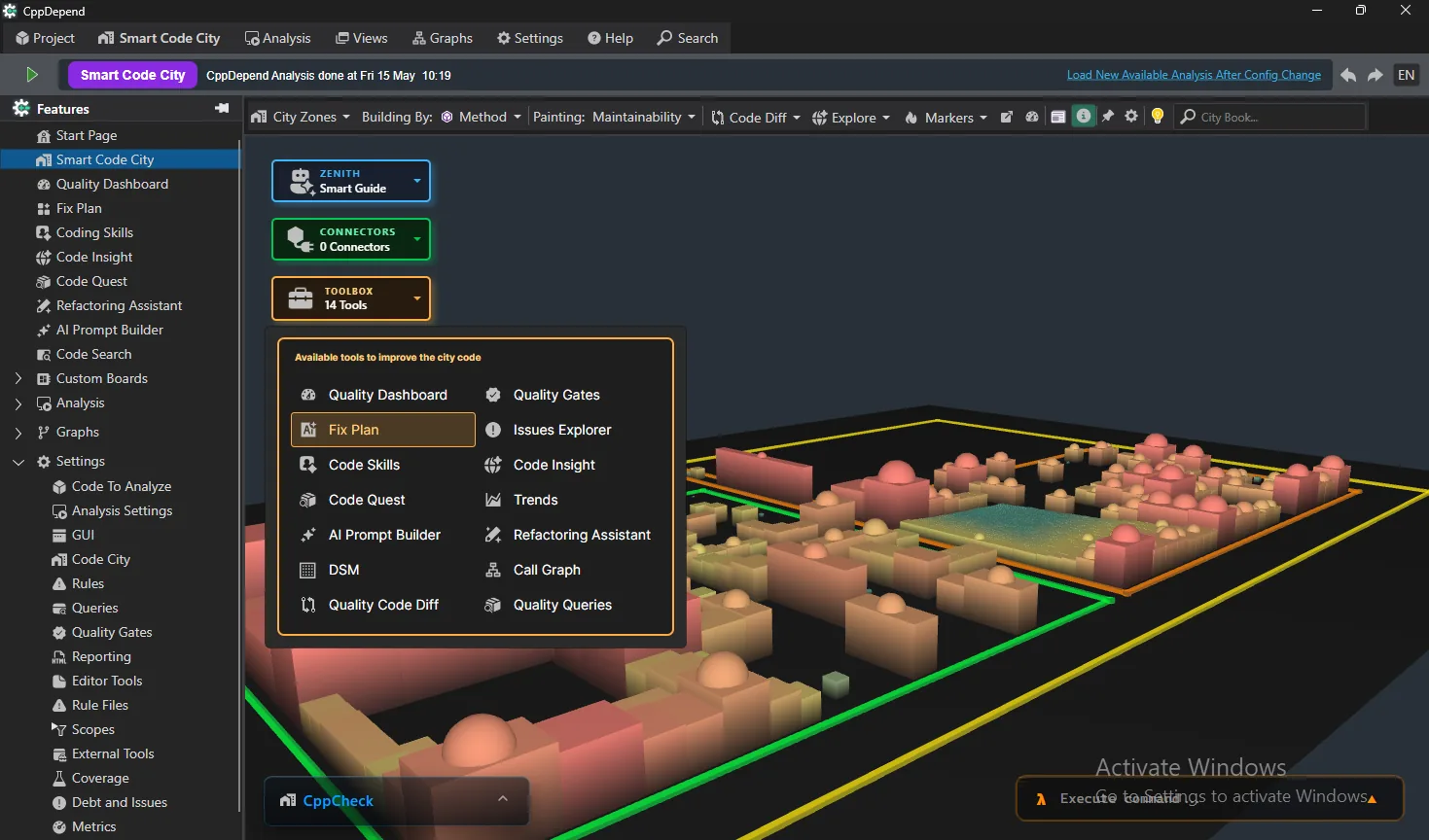Click Load New Available Analysis After Config Change link
Image resolution: width=1429 pixels, height=840 pixels.
(x=1194, y=75)
